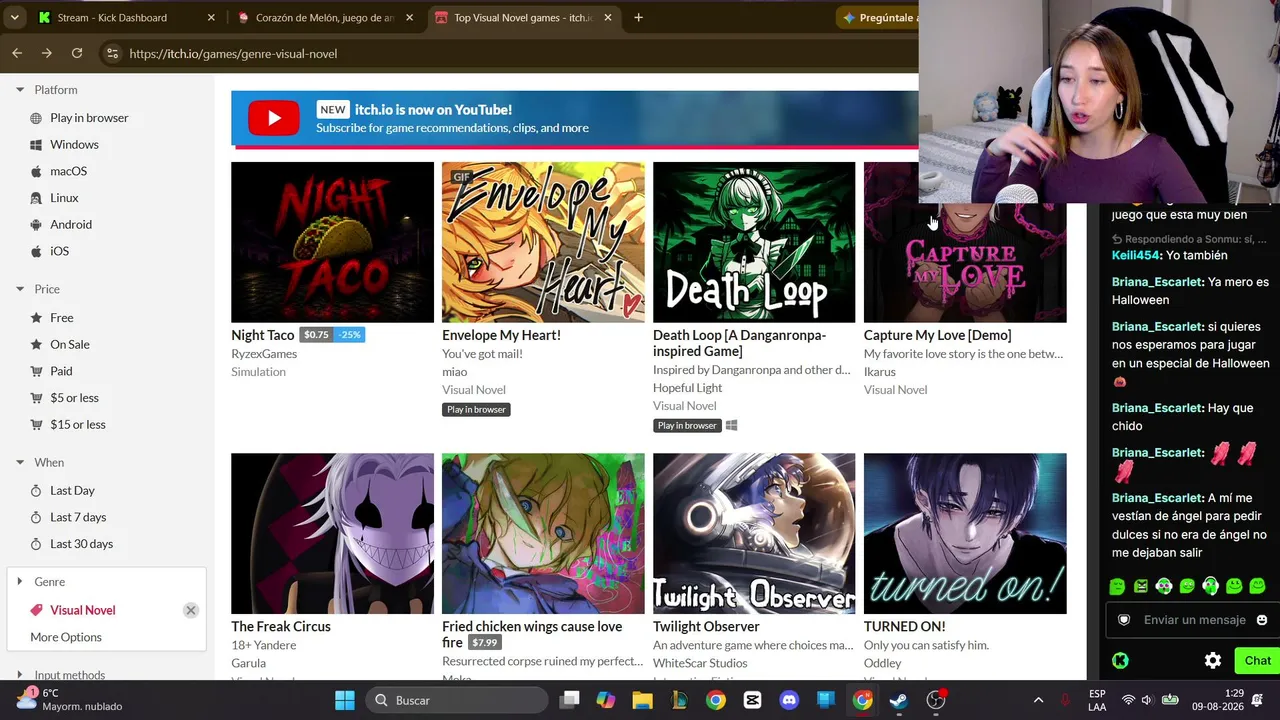Click the Kick points icon below chat

click(x=1120, y=660)
